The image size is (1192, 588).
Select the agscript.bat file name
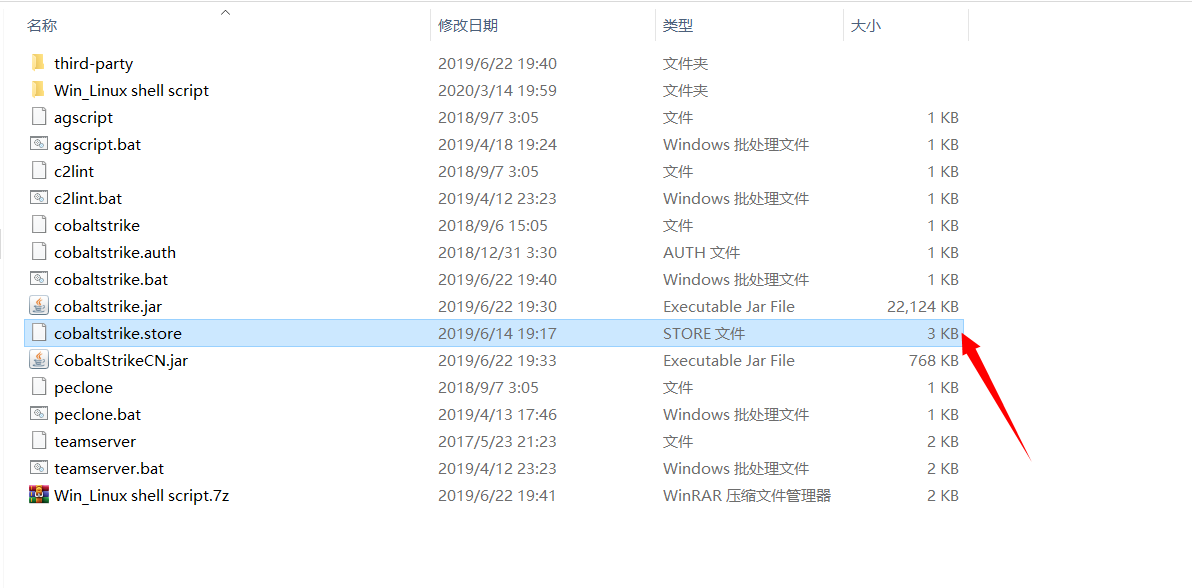[97, 145]
